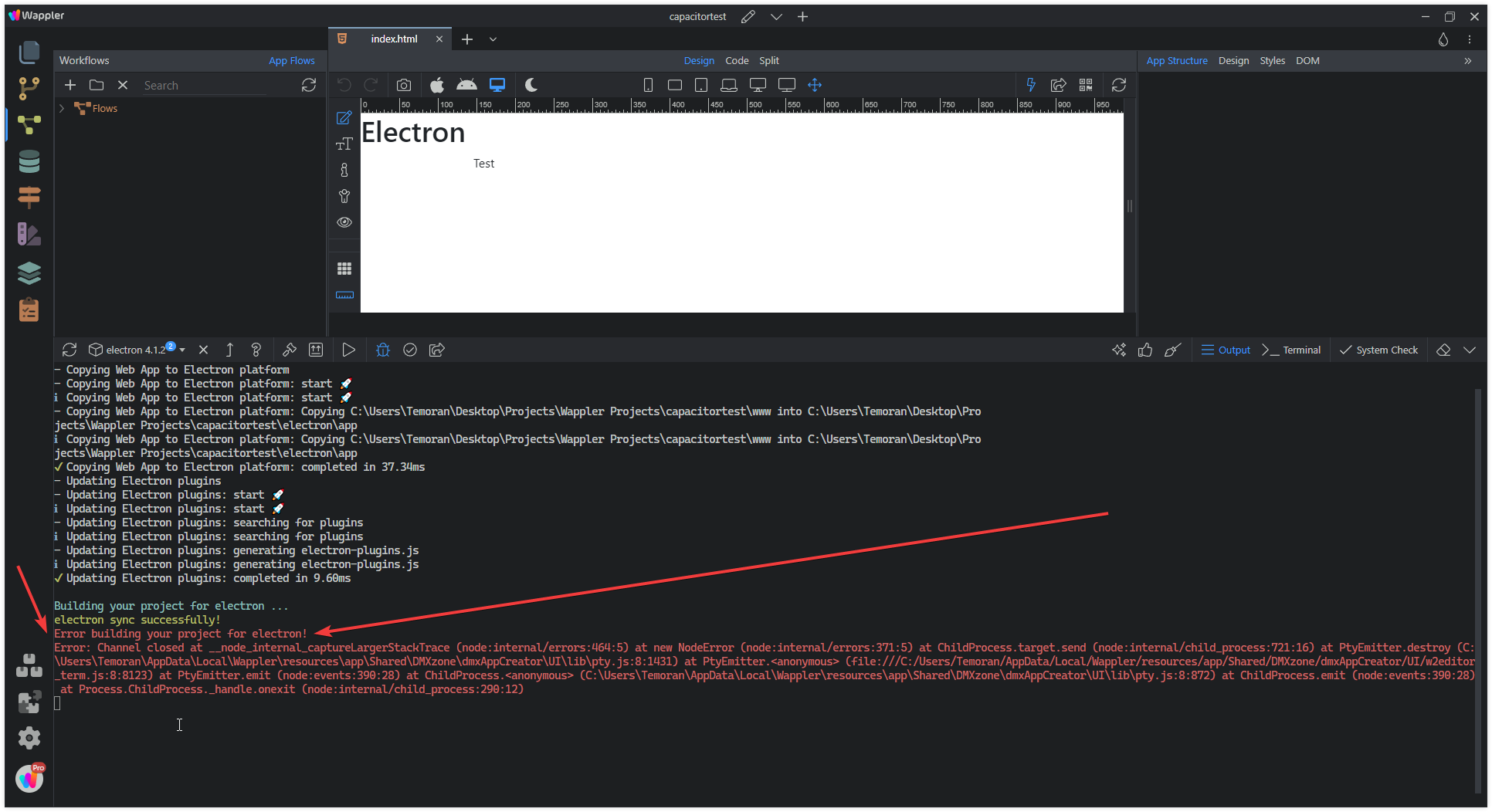Select the text editing tool
1492x812 pixels.
click(x=344, y=144)
